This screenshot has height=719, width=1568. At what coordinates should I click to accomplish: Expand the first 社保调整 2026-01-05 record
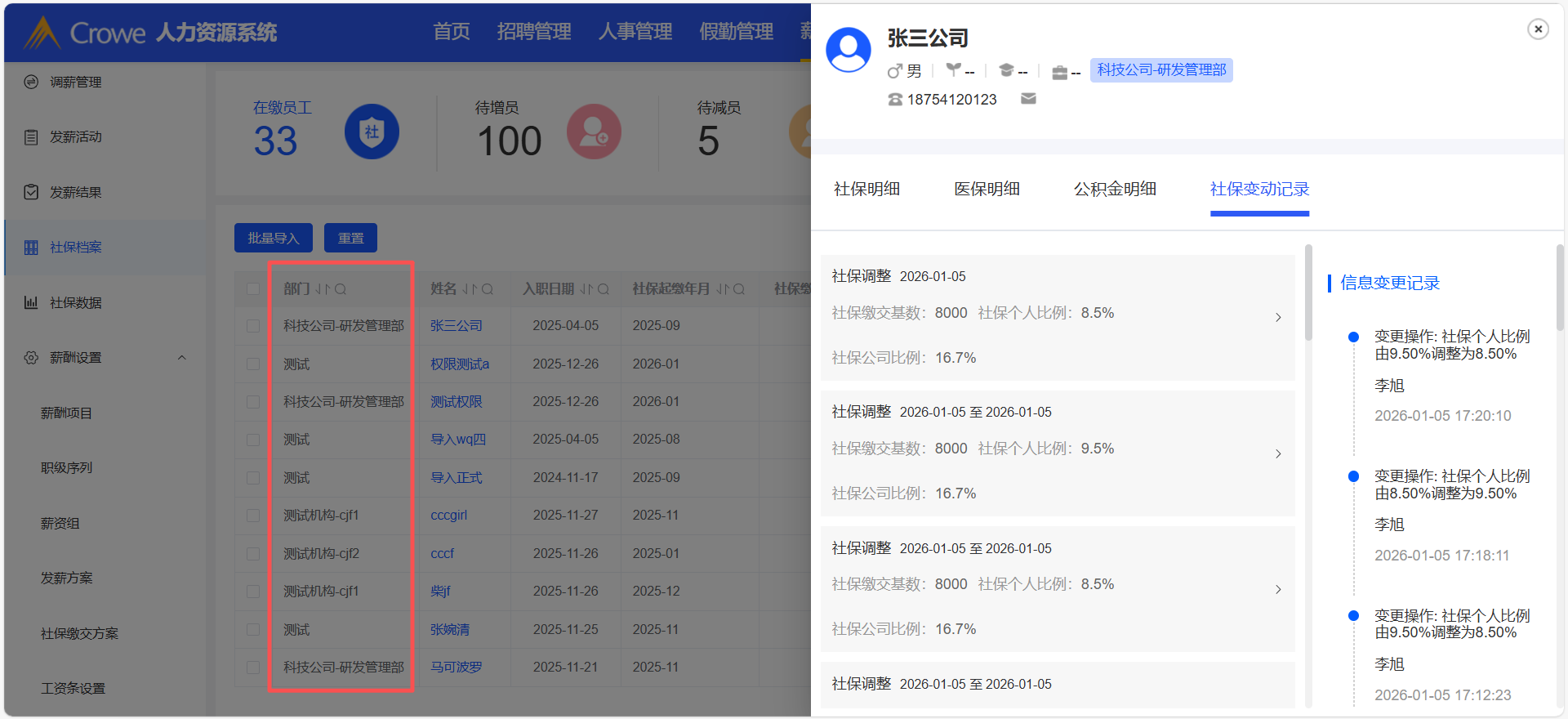pos(1278,318)
